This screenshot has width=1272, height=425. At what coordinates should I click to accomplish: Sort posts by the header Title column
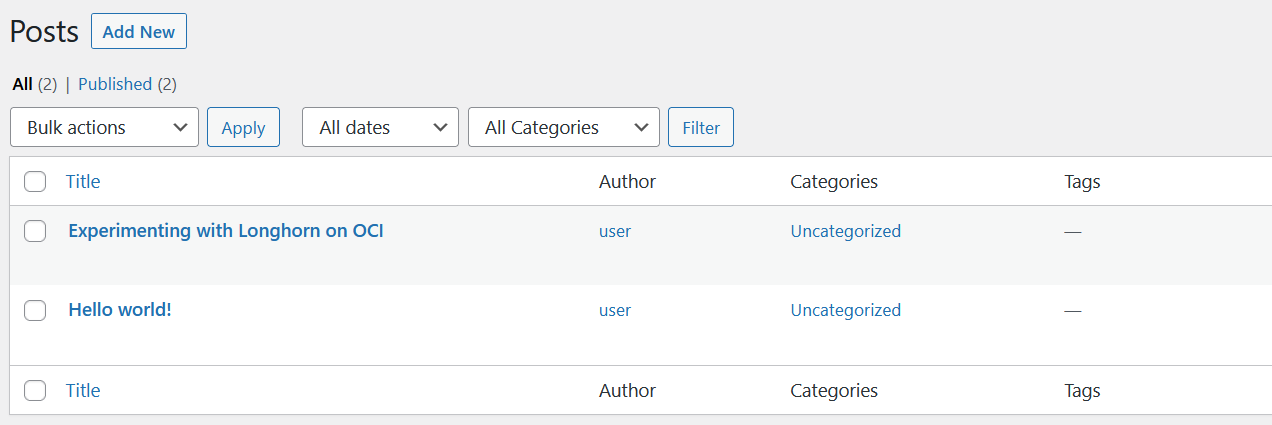(83, 182)
